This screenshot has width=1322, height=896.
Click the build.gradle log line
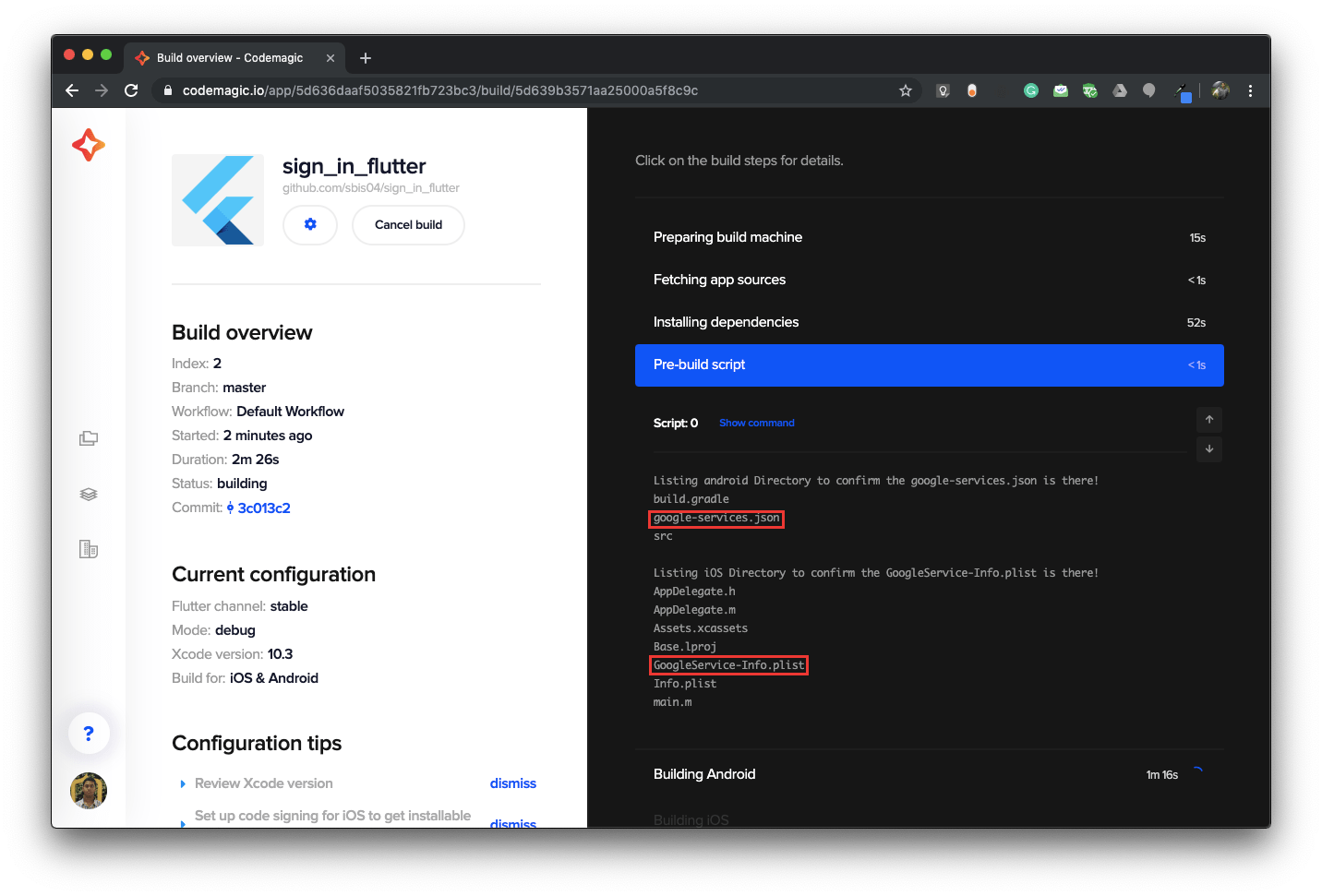(691, 499)
